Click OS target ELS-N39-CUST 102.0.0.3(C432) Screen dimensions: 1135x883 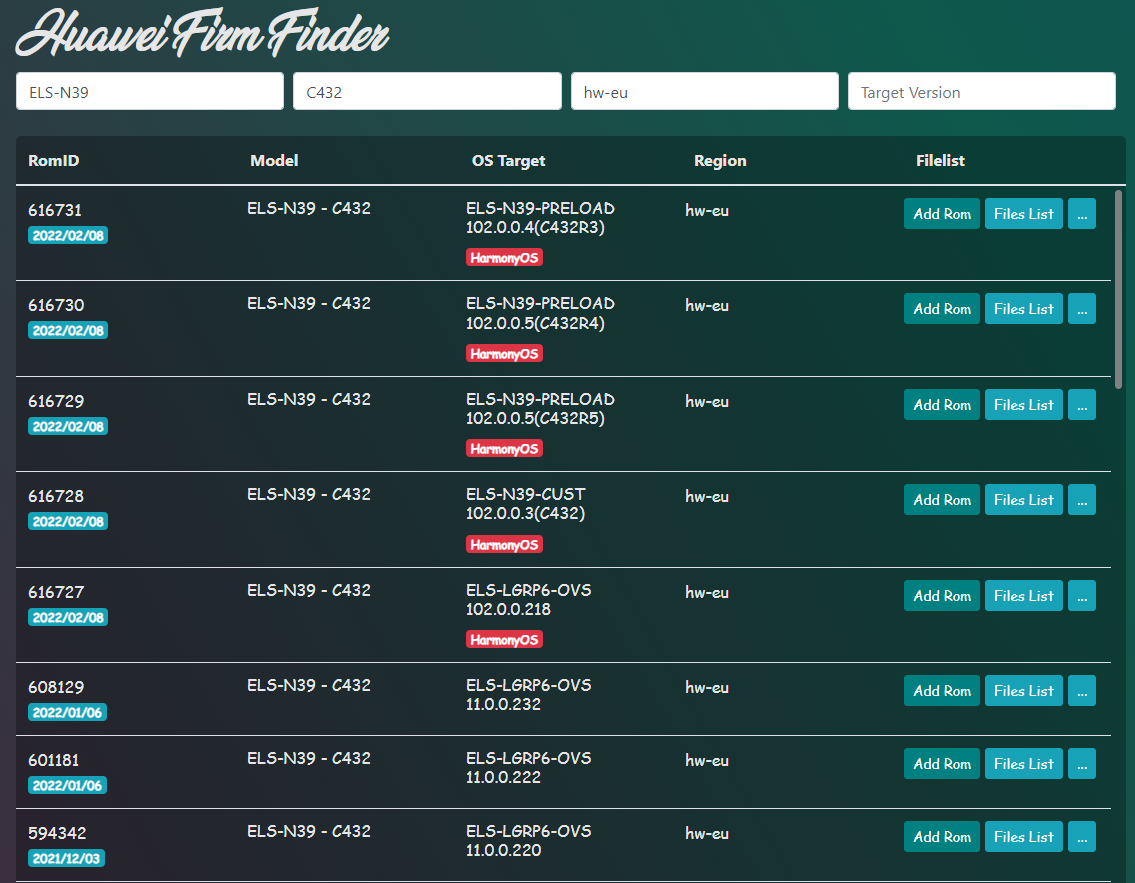pyautogui.click(x=526, y=504)
